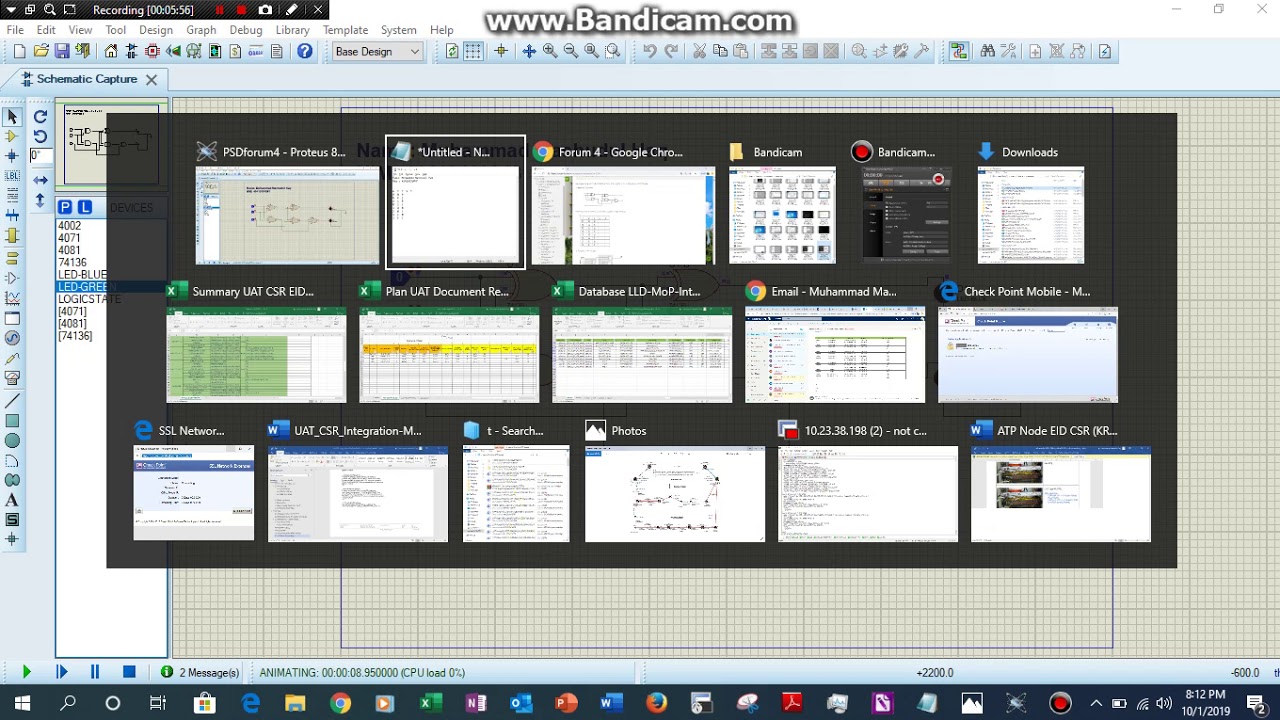
Task: Toggle the Wire Autorouter icon
Action: pyautogui.click(x=959, y=51)
